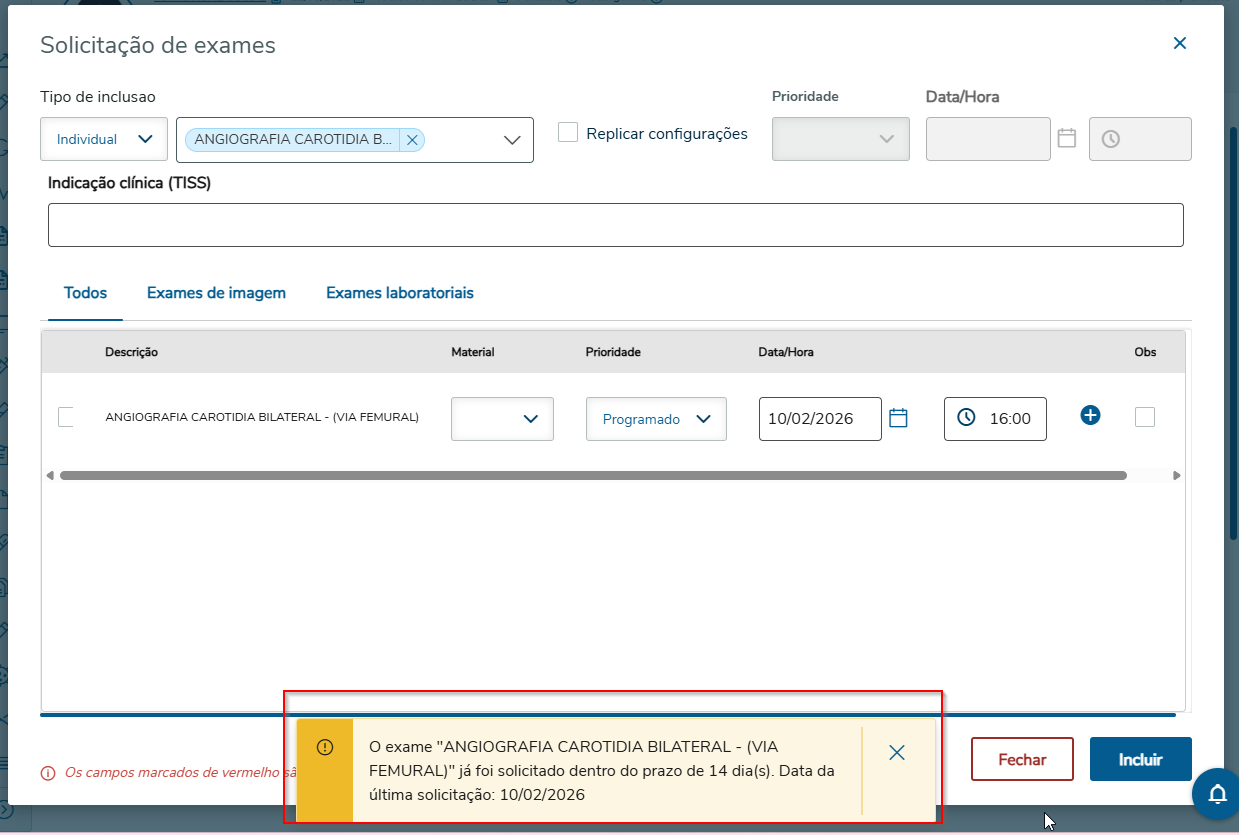Expand the Material dropdown in the exam row
Image resolution: width=1239 pixels, height=835 pixels.
pyautogui.click(x=502, y=419)
